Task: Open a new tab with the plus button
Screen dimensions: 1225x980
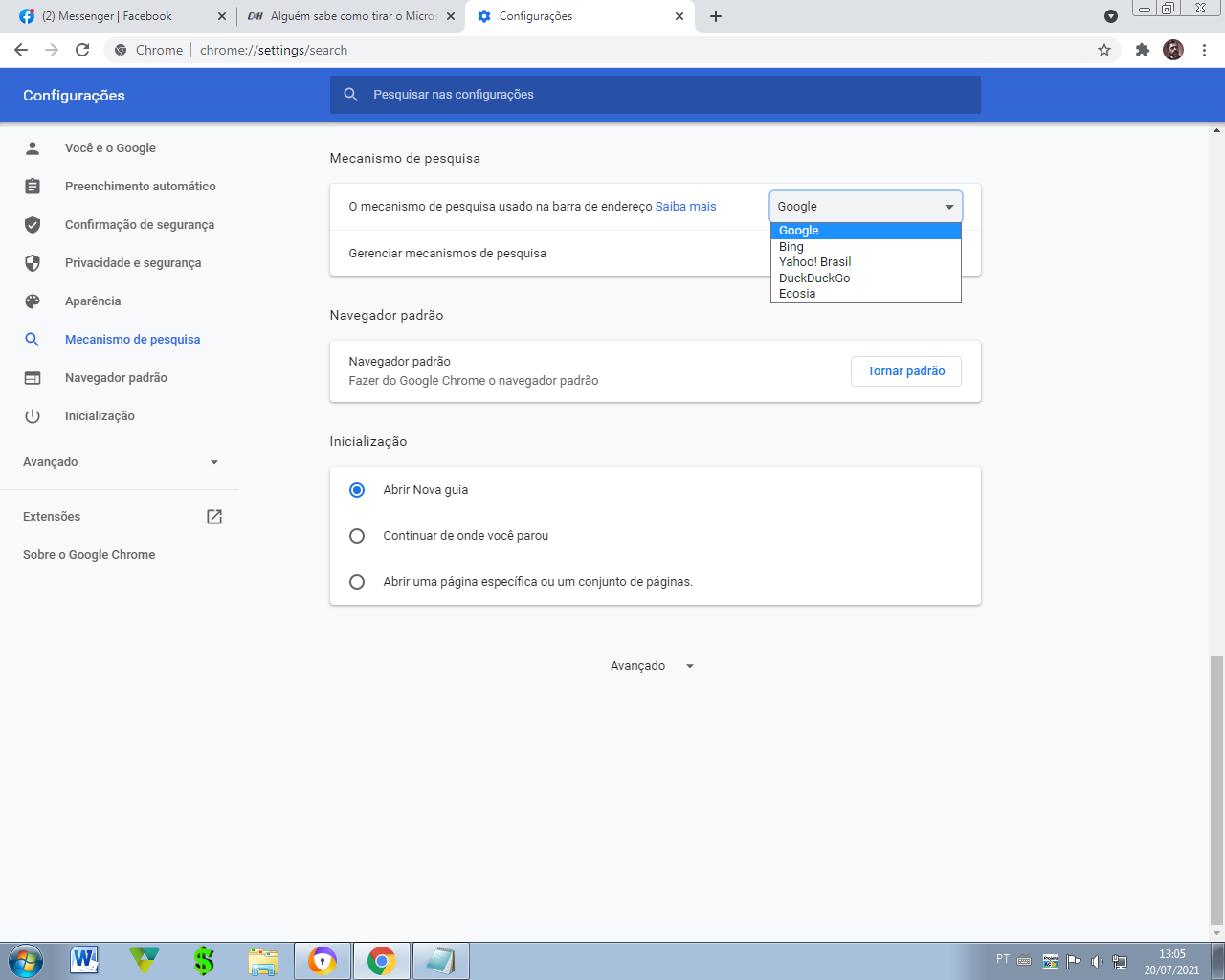Action: (716, 16)
